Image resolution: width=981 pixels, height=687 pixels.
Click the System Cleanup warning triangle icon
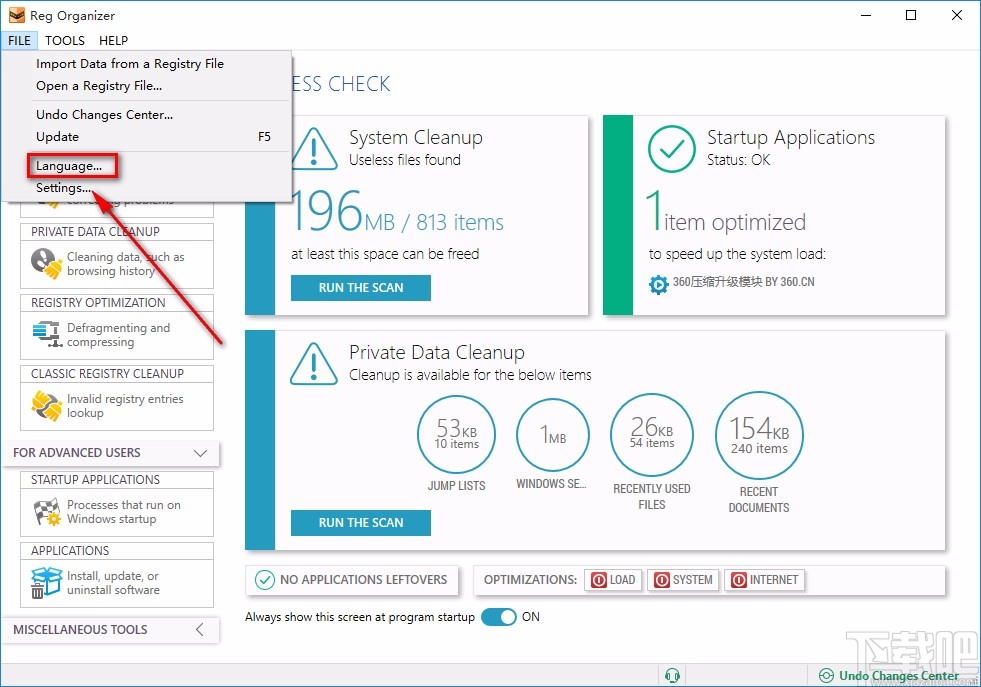[314, 149]
